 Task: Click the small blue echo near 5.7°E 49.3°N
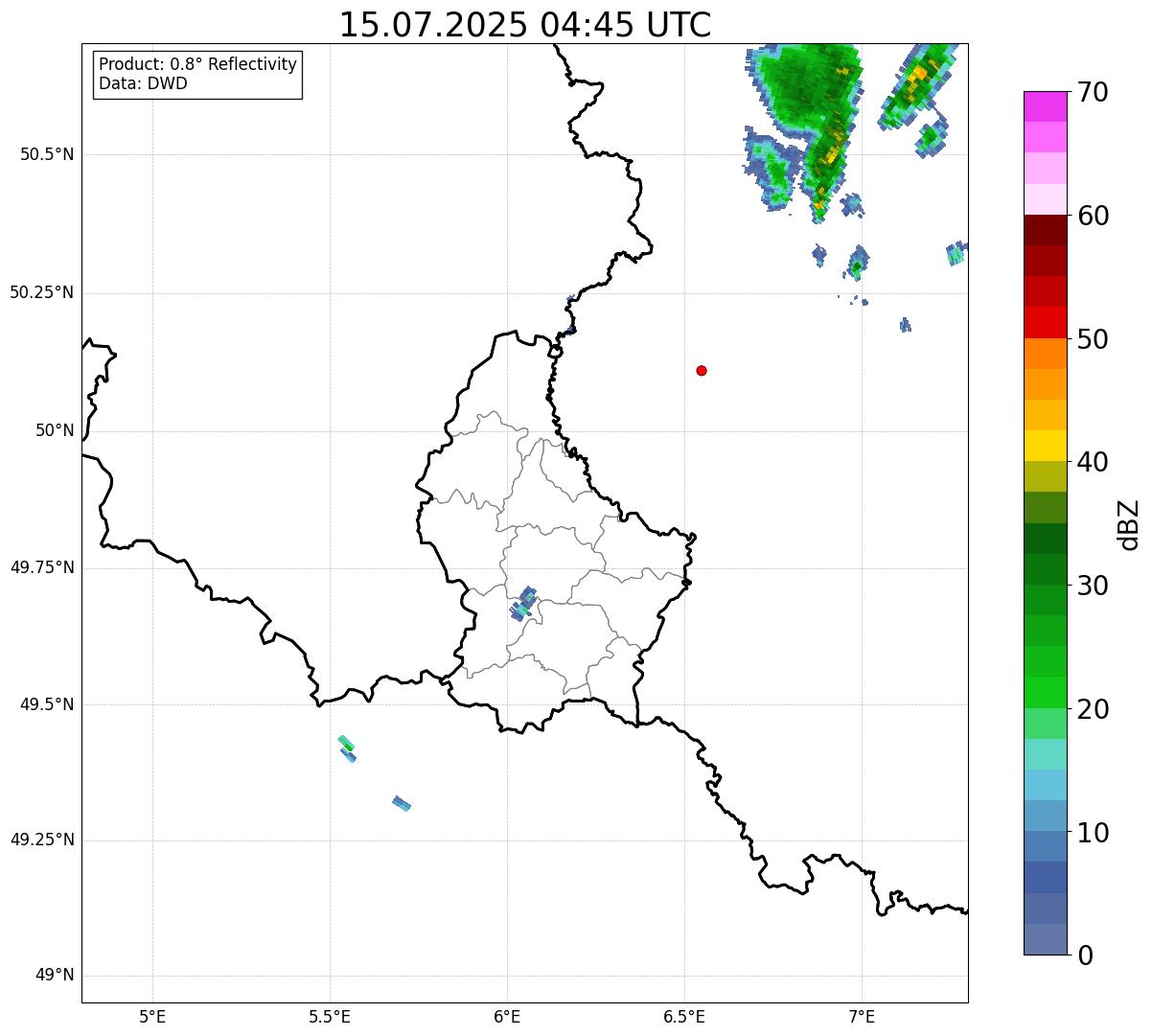pyautogui.click(x=402, y=803)
